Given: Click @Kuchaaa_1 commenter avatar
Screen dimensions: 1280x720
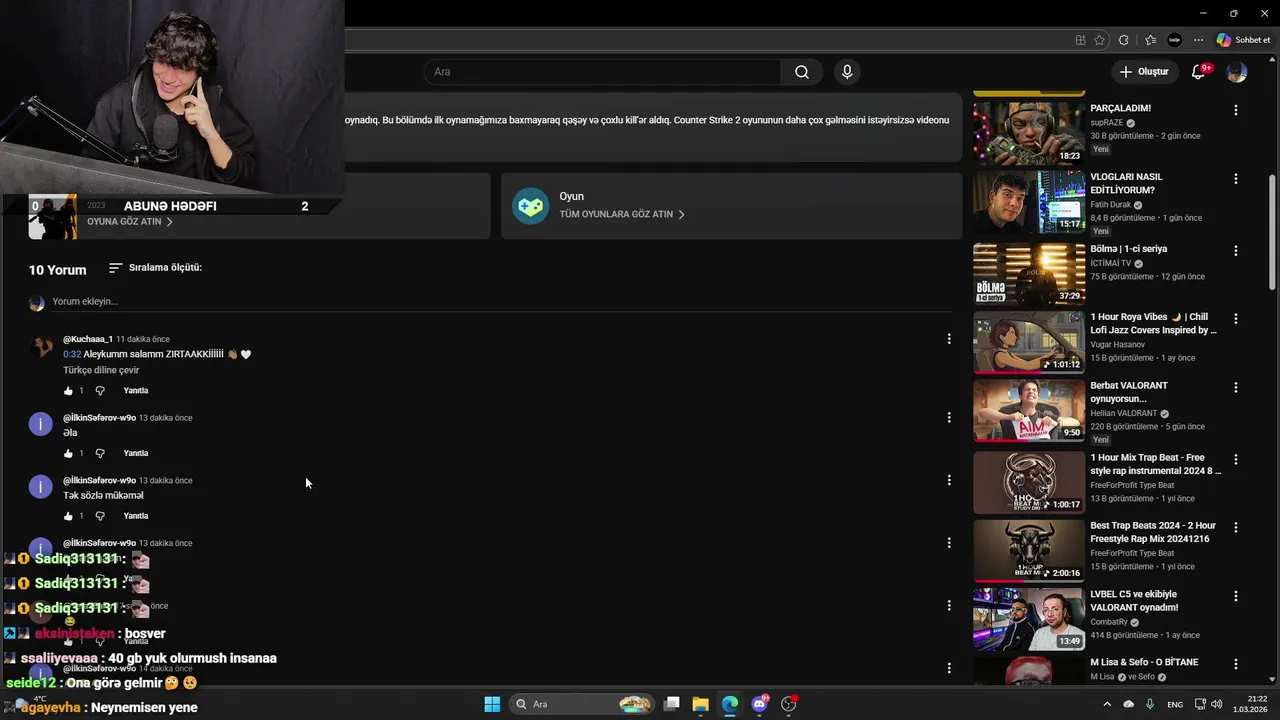Looking at the screenshot, I should coord(40,346).
